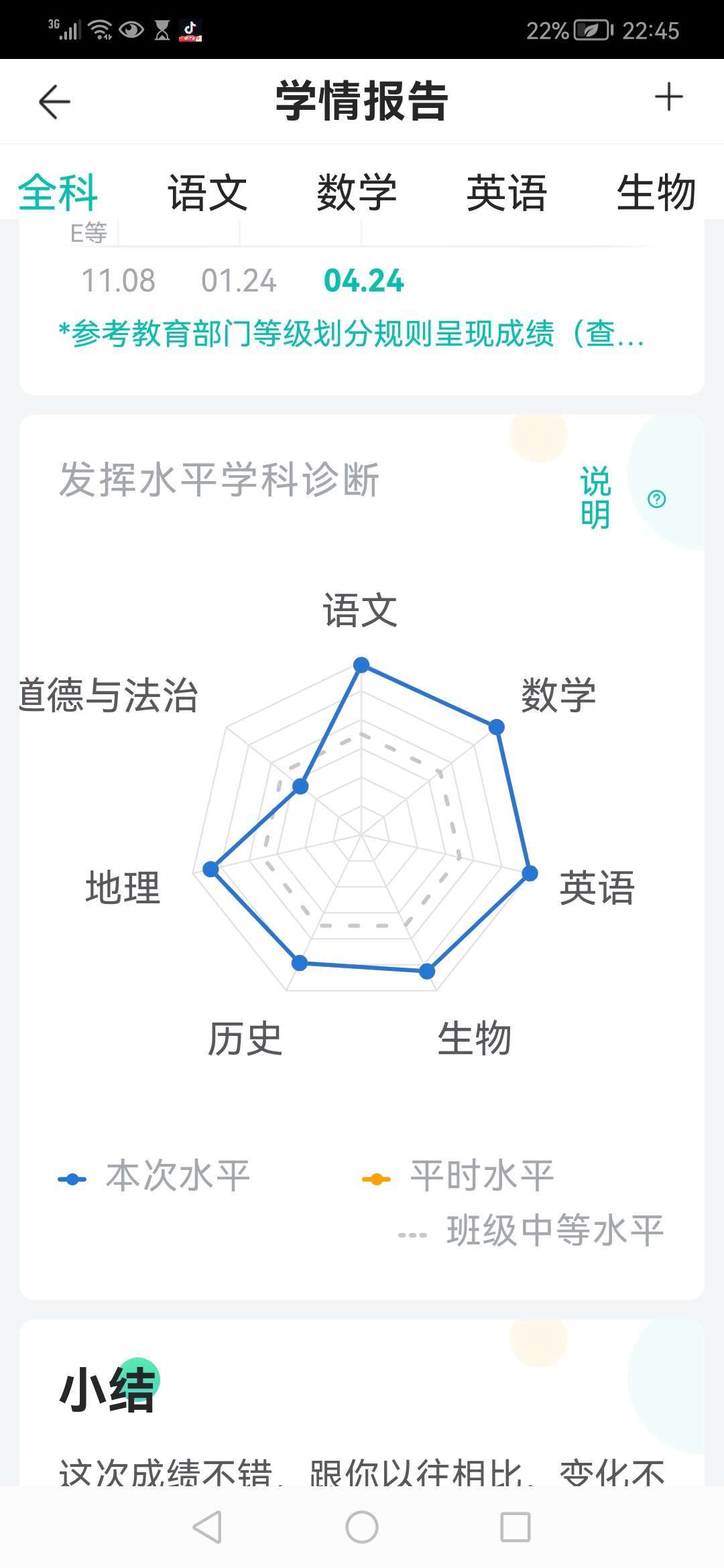Switch to the 语文 tab
Viewport: 724px width, 1568px height.
click(207, 193)
